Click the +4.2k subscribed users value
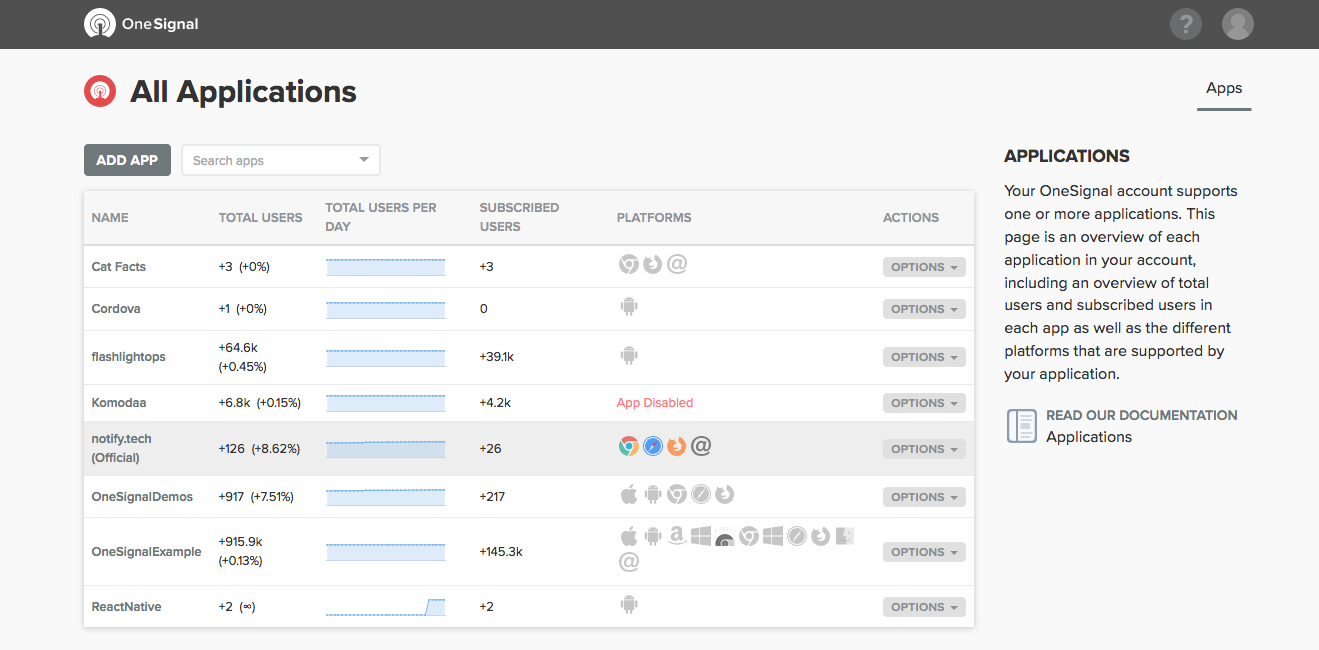Screen dimensions: 1319x650 click(x=495, y=403)
